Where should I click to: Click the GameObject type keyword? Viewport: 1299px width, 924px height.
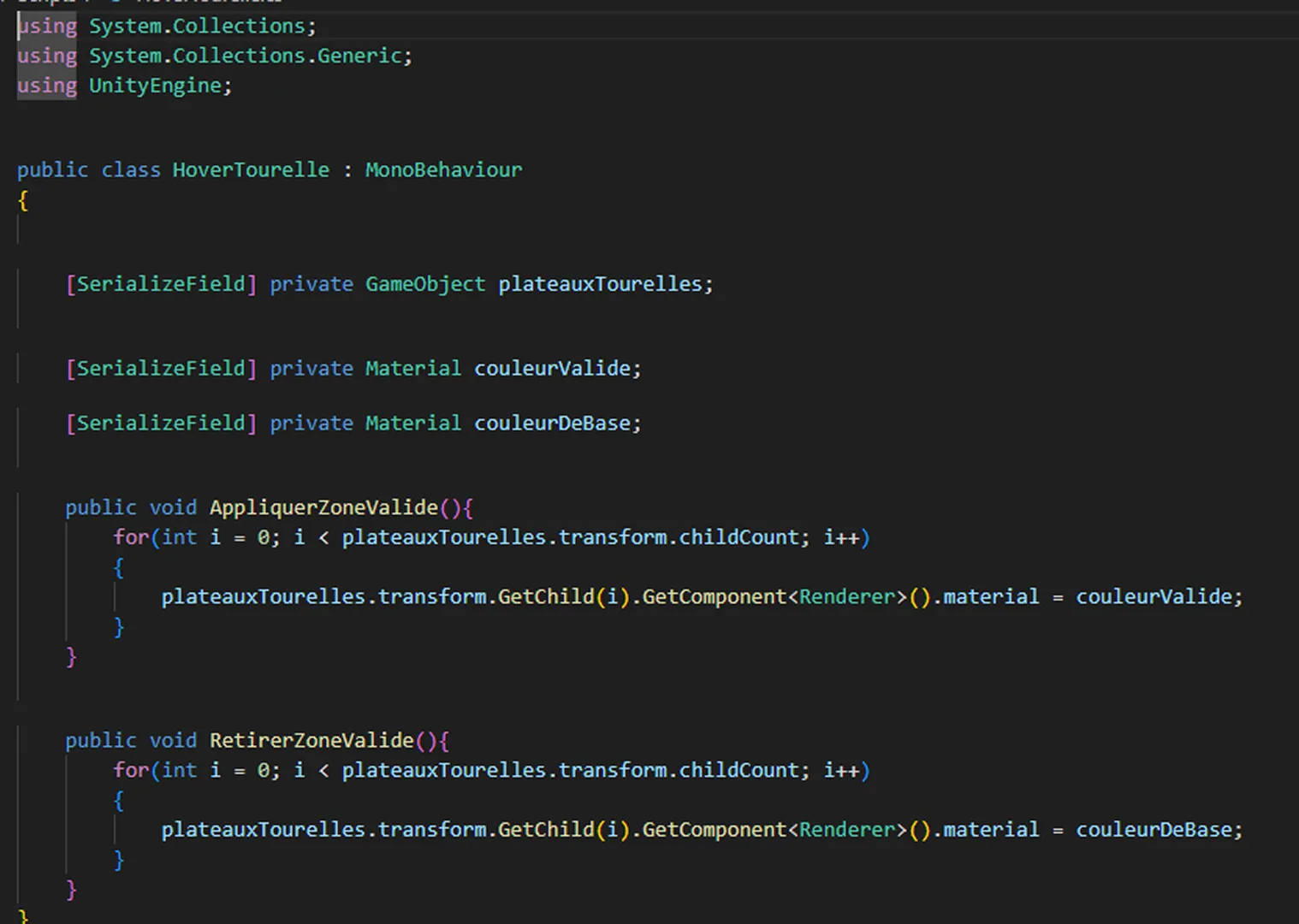(424, 283)
